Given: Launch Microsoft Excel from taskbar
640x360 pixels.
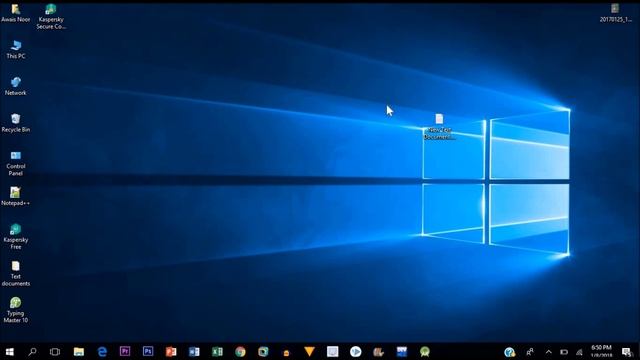Looking at the screenshot, I should coord(217,351).
